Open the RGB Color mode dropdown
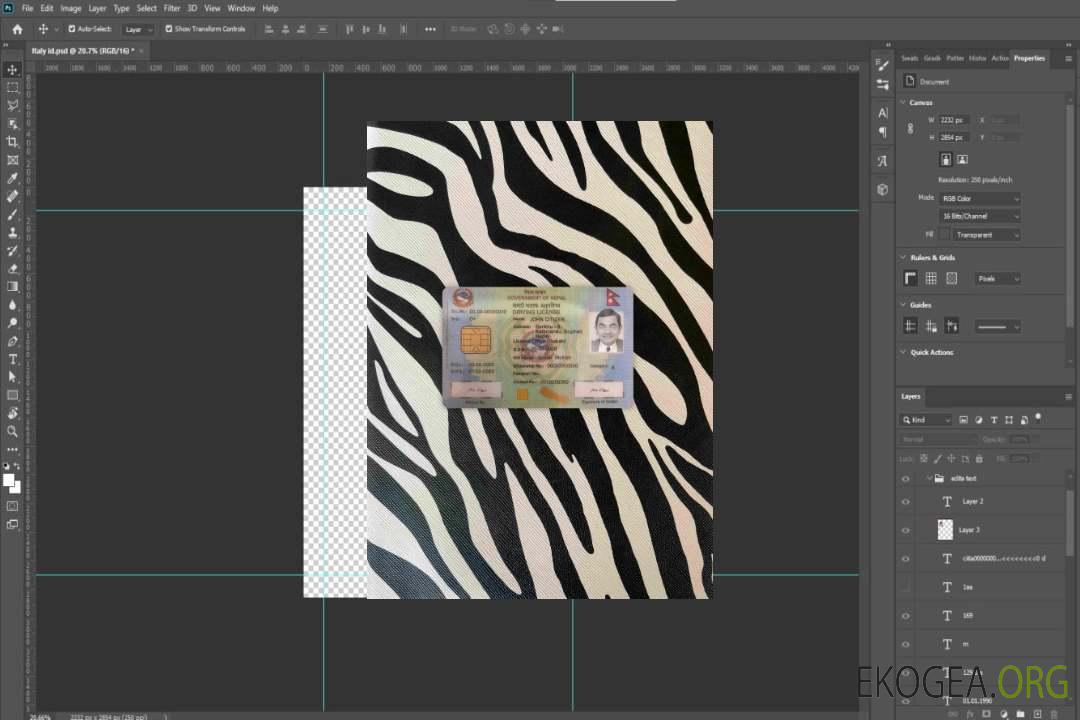 point(981,198)
